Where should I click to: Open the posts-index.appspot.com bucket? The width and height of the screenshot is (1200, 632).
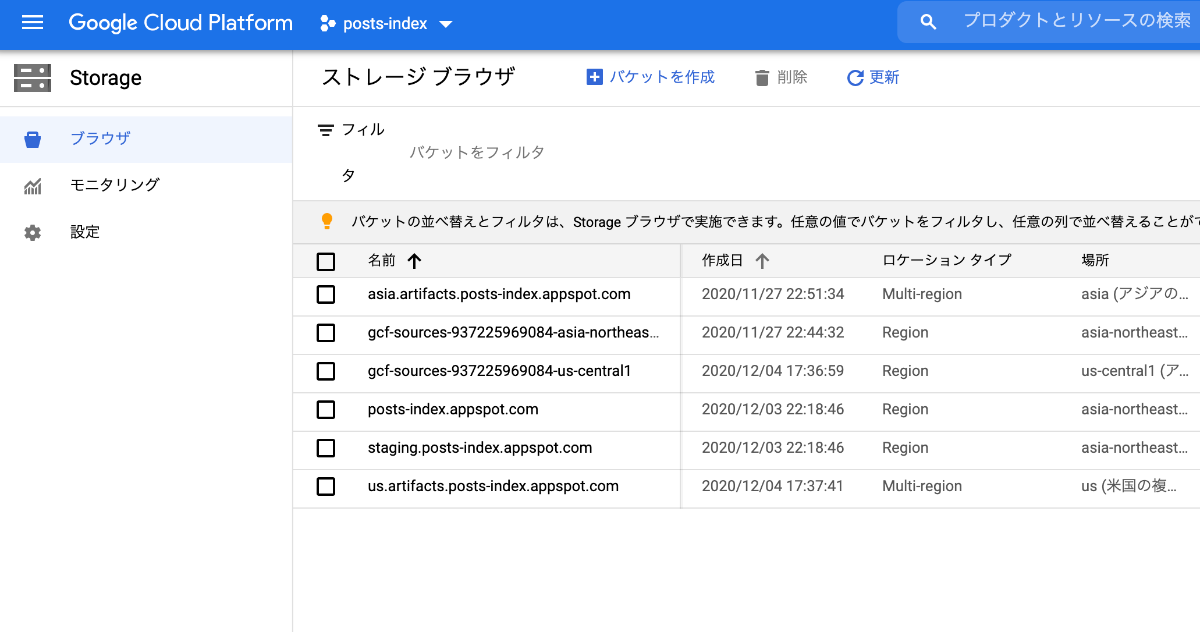pyautogui.click(x=453, y=409)
